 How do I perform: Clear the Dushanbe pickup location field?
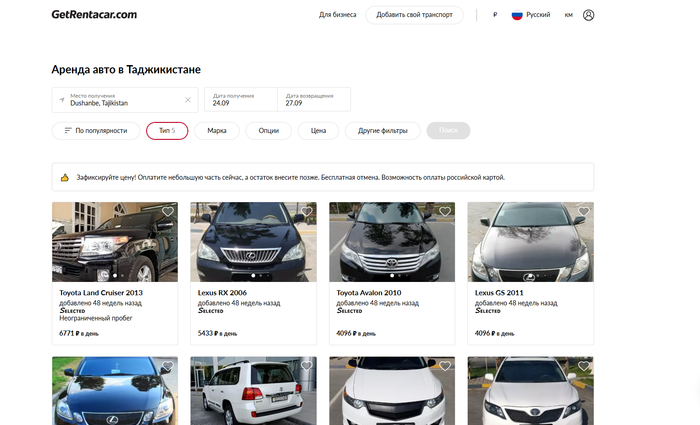[187, 99]
